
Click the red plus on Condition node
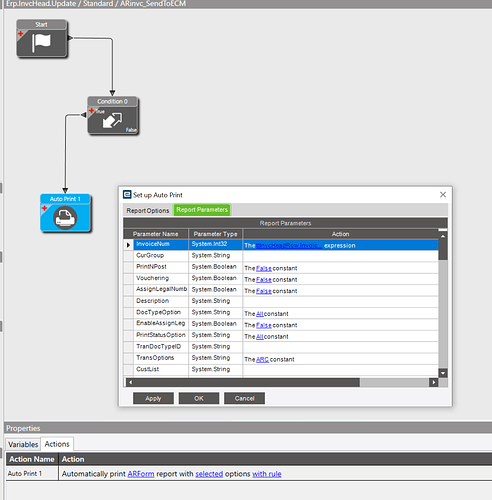92,111
